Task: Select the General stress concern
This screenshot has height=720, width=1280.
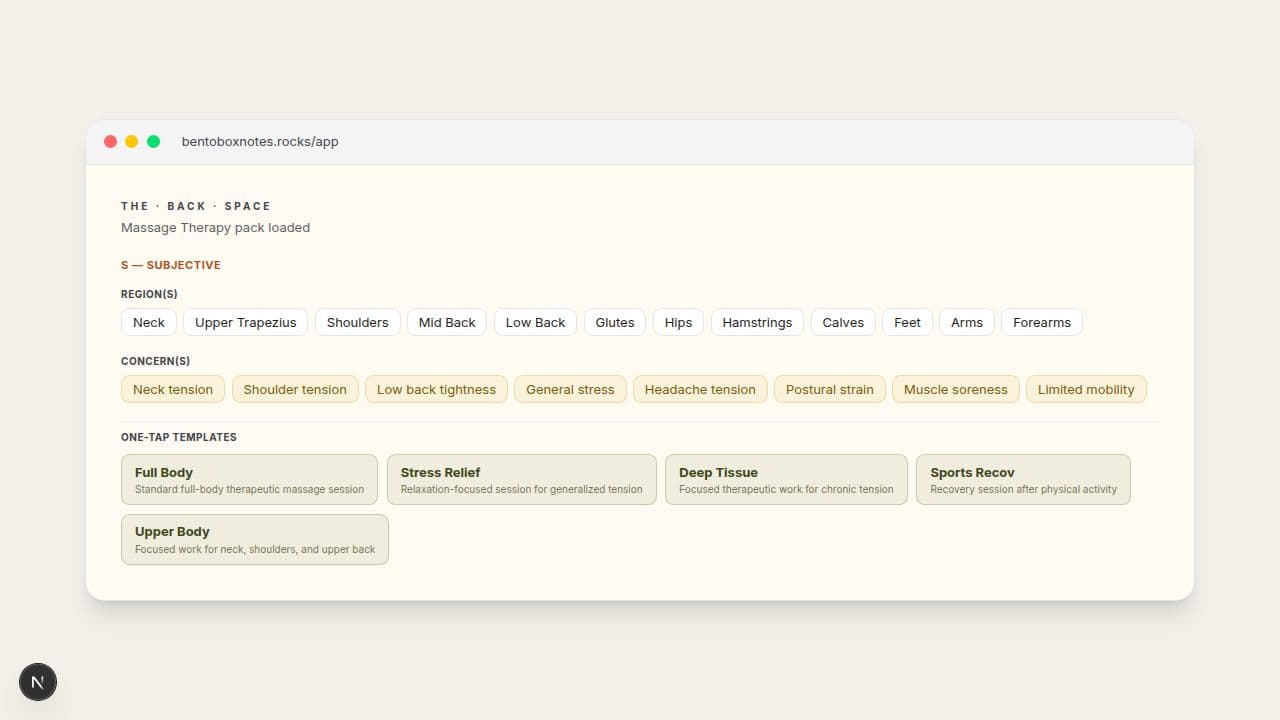Action: 571,389
